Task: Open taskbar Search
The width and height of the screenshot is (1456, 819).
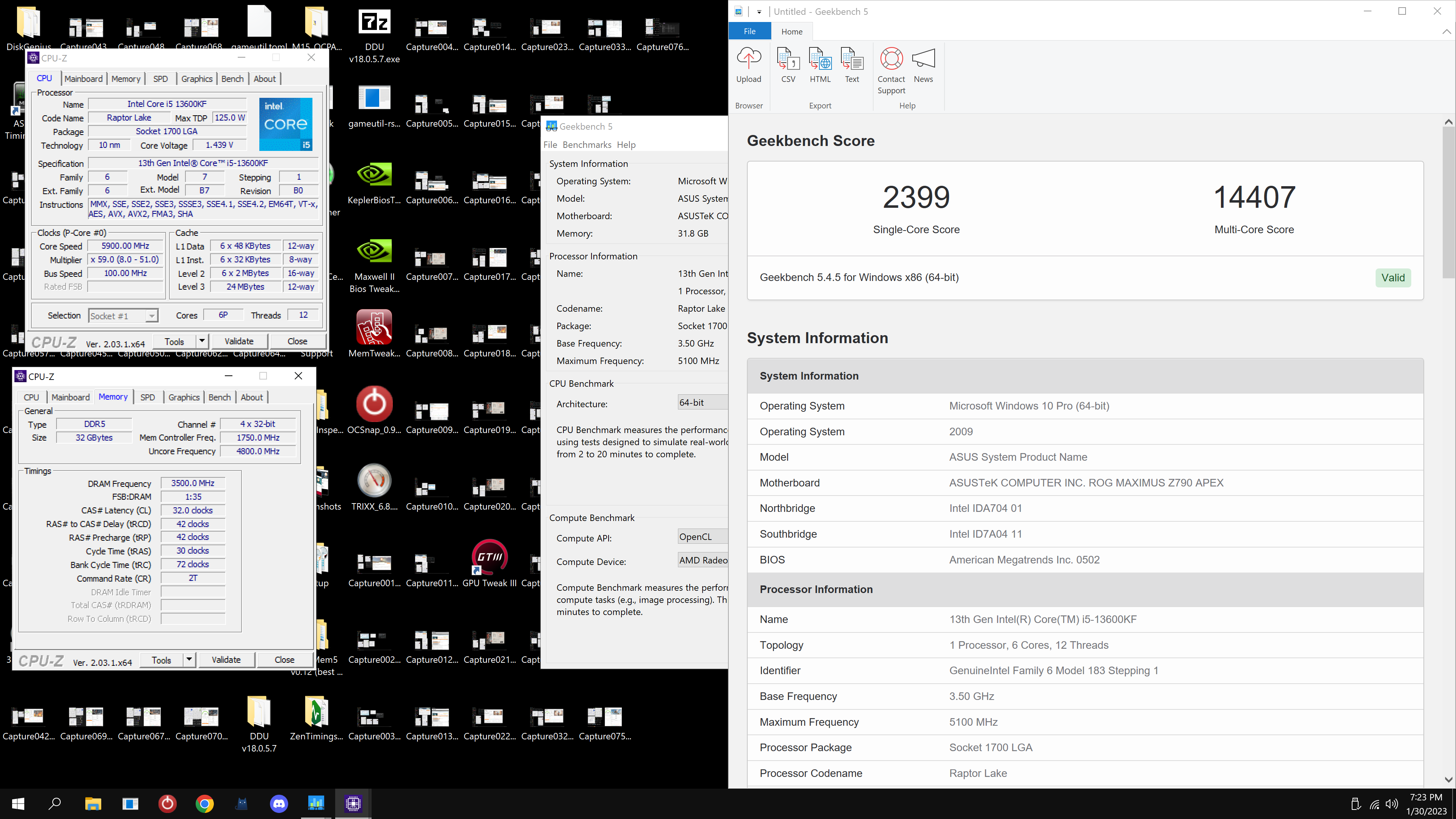Action: [55, 803]
